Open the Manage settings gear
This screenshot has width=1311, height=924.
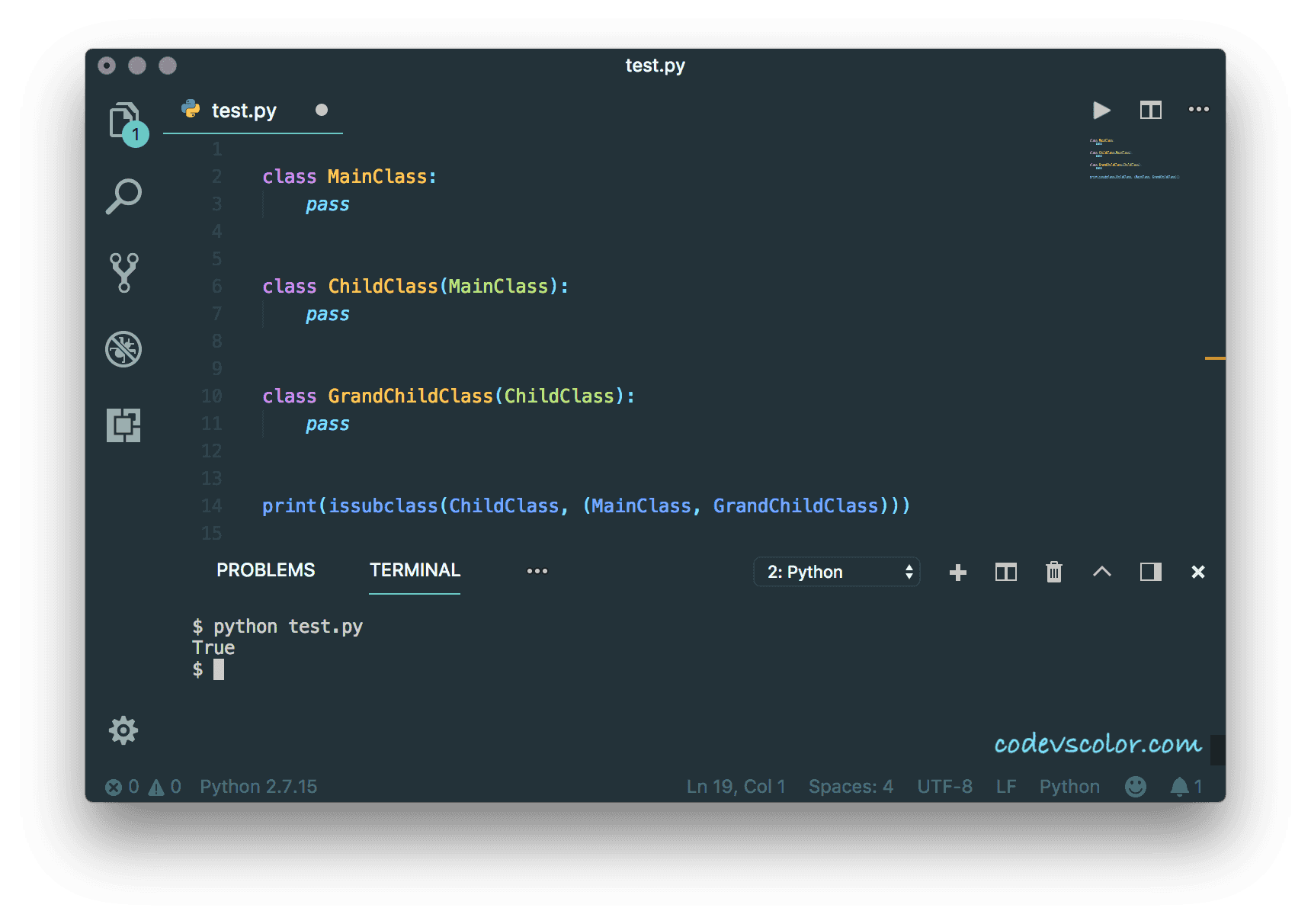pyautogui.click(x=123, y=730)
